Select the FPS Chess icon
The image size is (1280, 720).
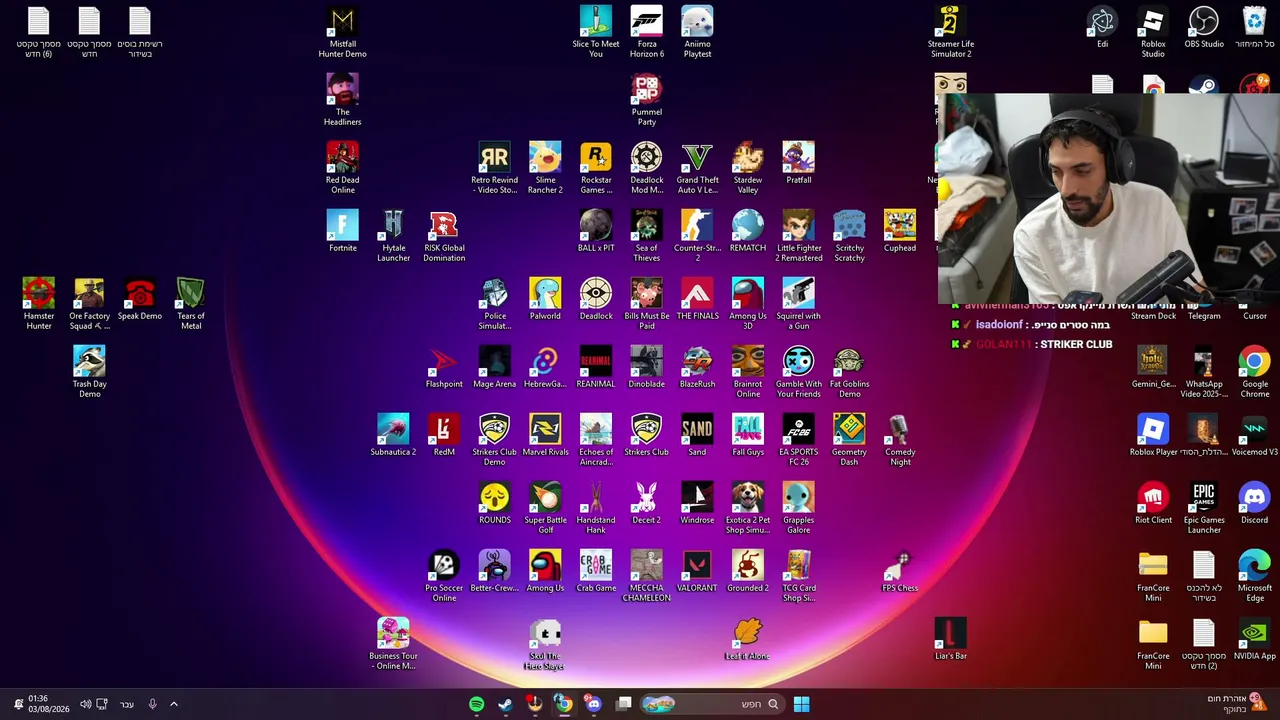[x=900, y=571]
